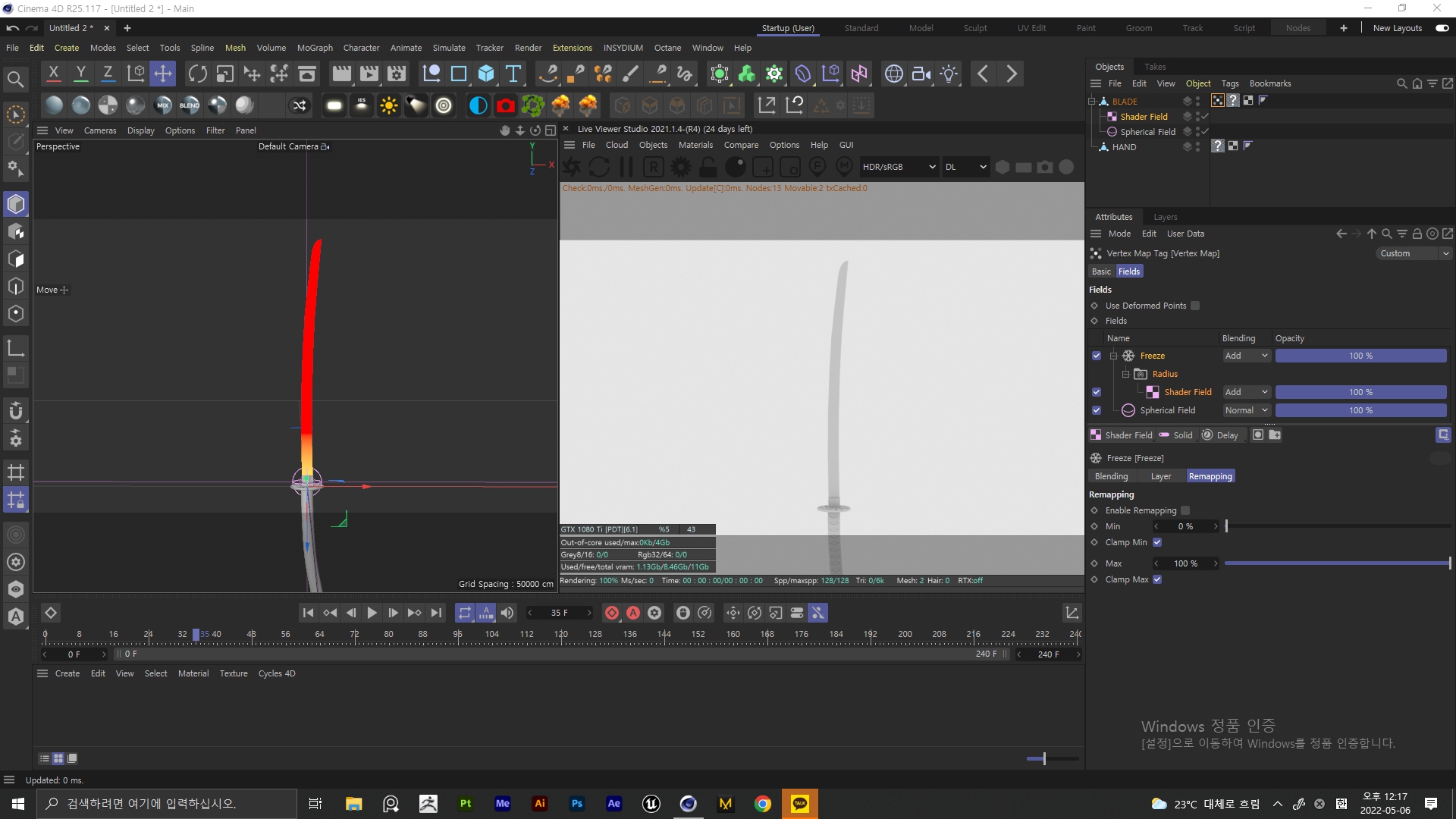Open the MoGraph menu

tap(315, 48)
